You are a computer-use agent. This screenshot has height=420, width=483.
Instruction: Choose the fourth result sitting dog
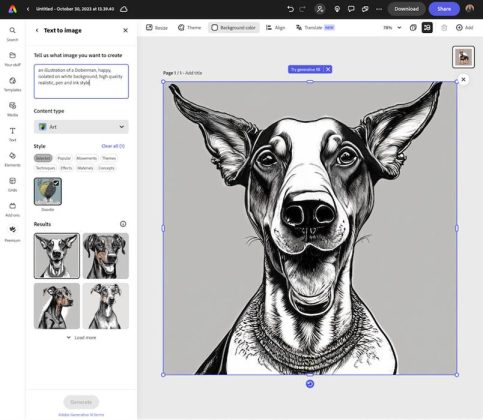point(106,306)
